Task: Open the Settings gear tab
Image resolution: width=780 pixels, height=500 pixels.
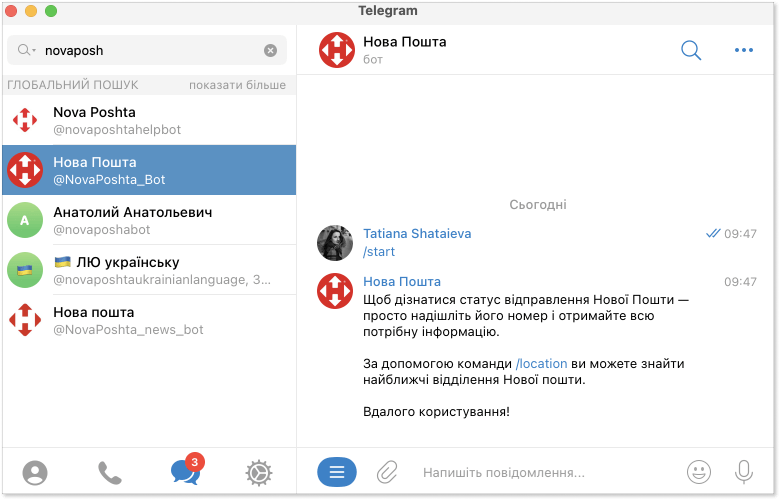Action: pyautogui.click(x=259, y=473)
